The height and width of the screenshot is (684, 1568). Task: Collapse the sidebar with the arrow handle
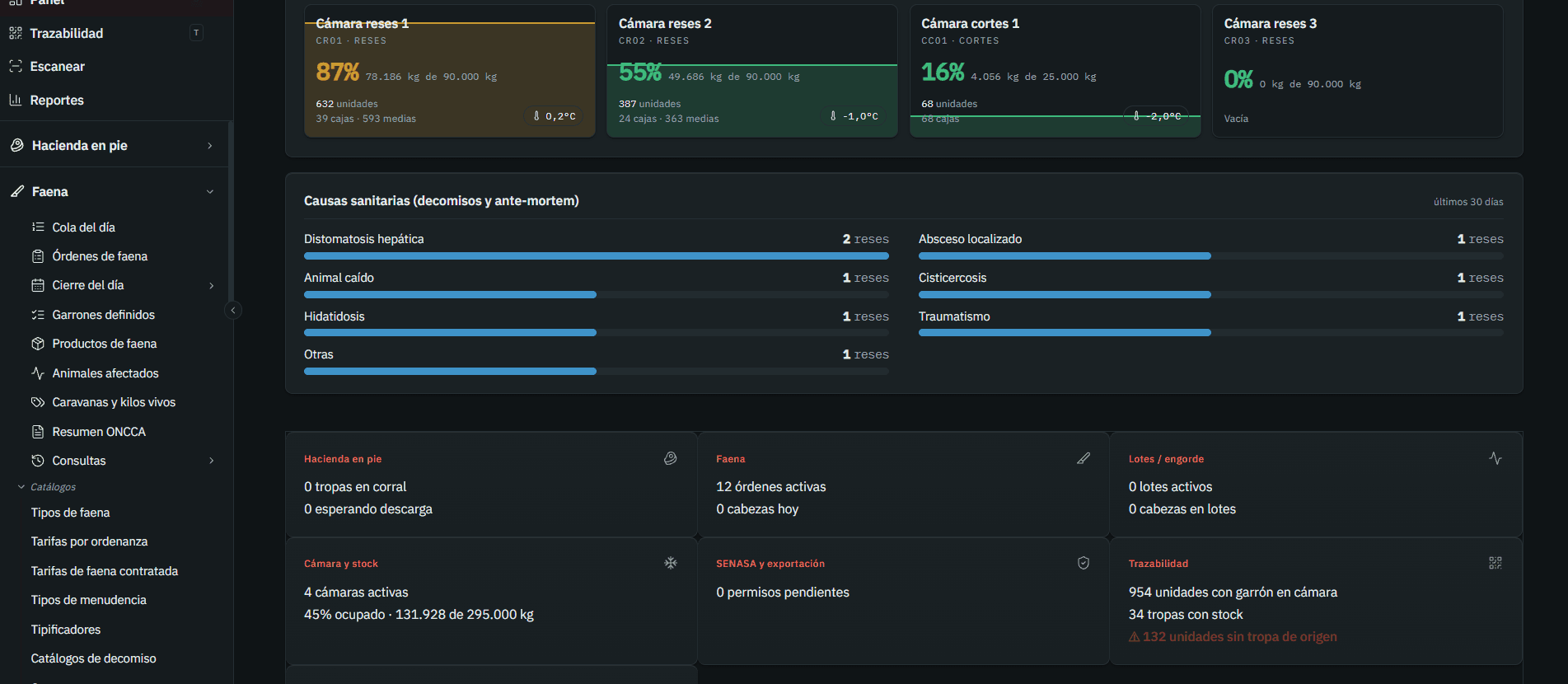pos(233,311)
